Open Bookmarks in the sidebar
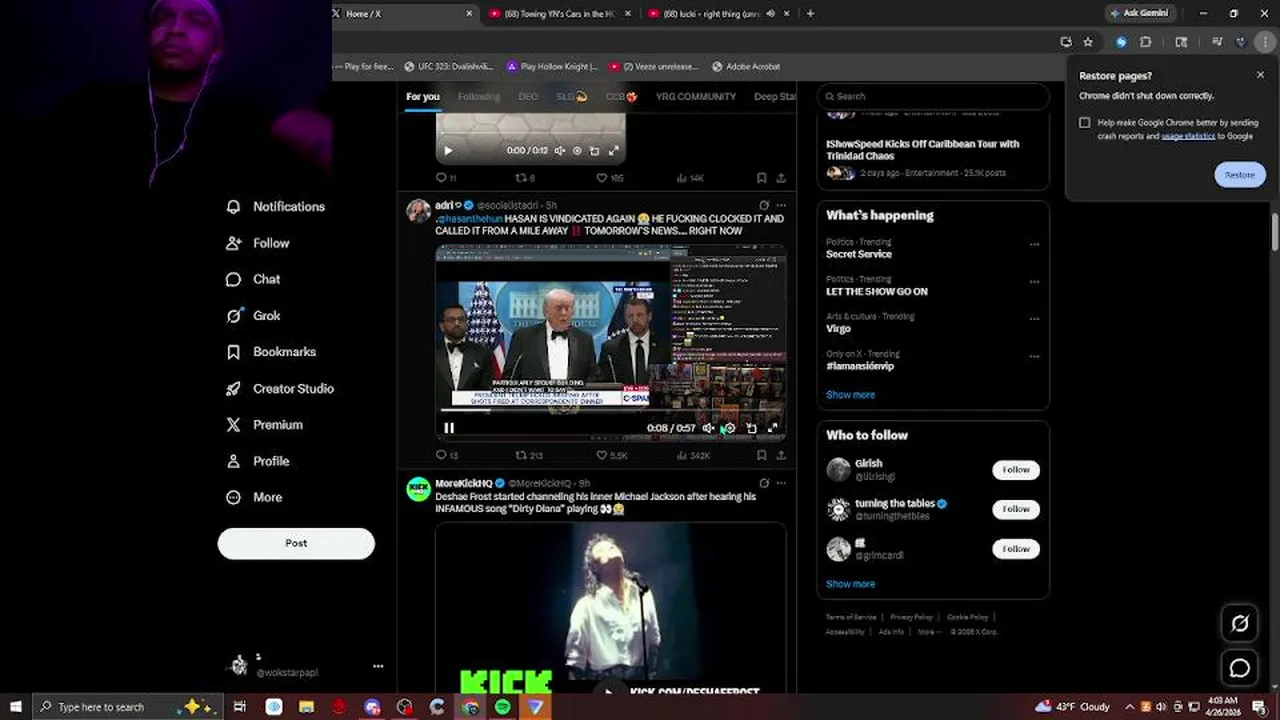The width and height of the screenshot is (1280, 720). (x=272, y=352)
